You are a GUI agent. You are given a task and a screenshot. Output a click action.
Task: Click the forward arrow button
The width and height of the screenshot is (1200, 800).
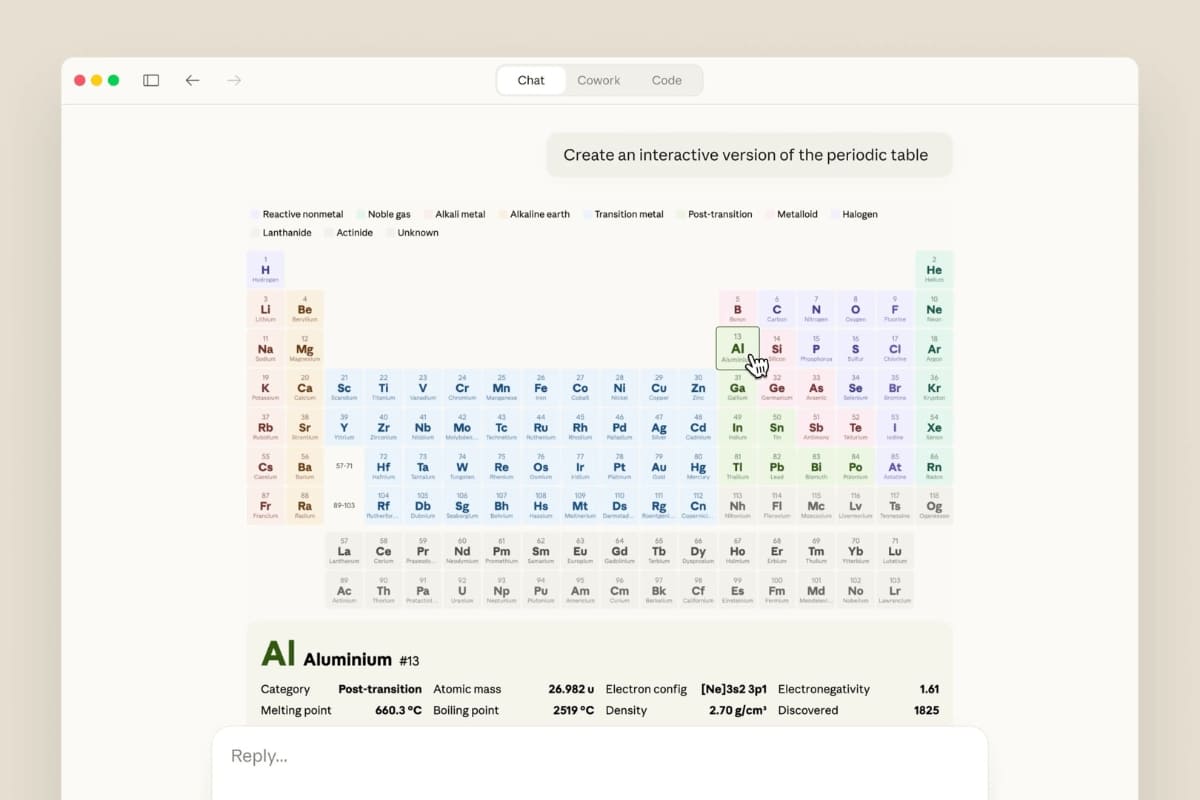(234, 80)
